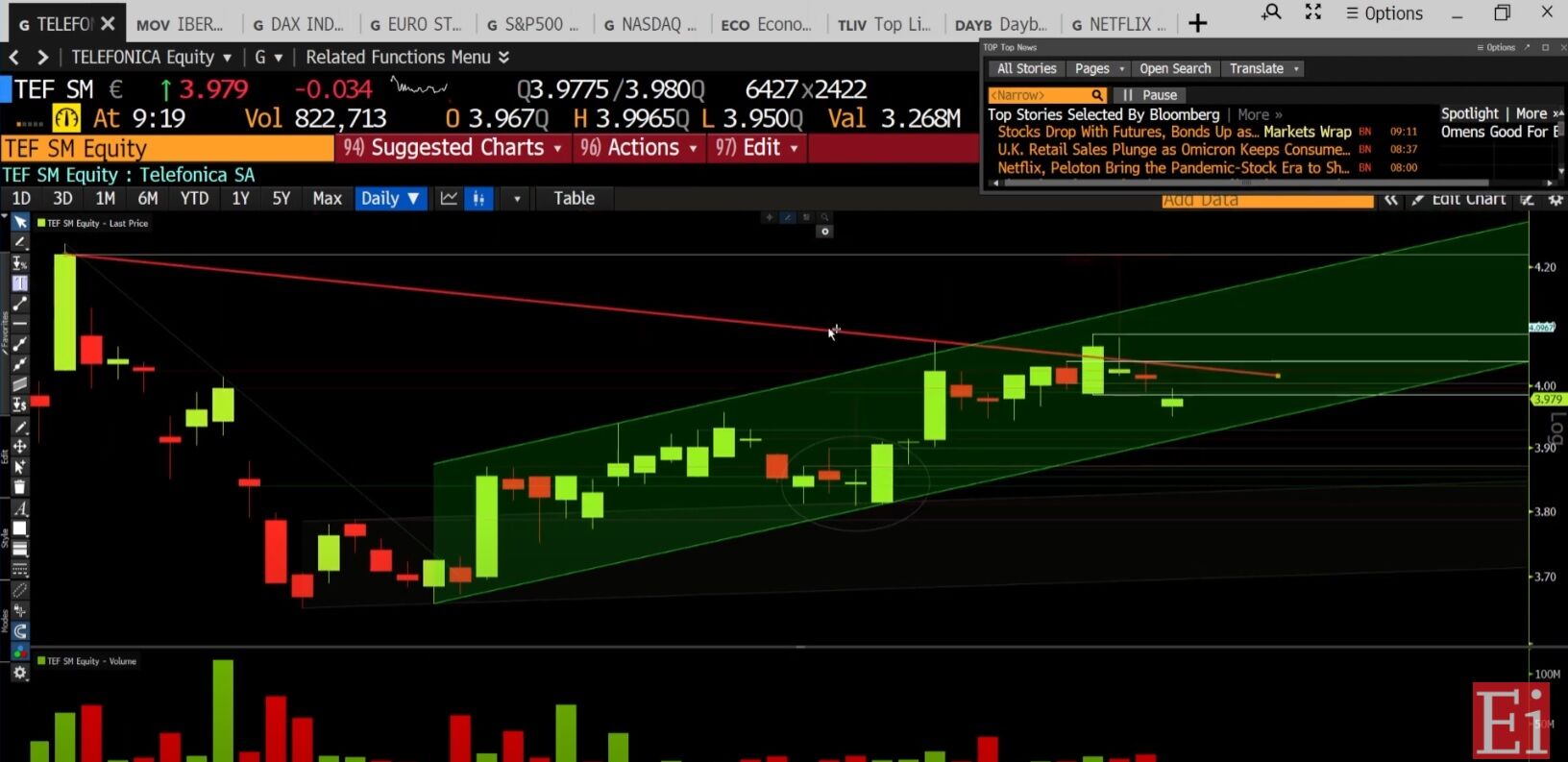
Task: Delete annotations with the trash icon
Action: click(19, 487)
